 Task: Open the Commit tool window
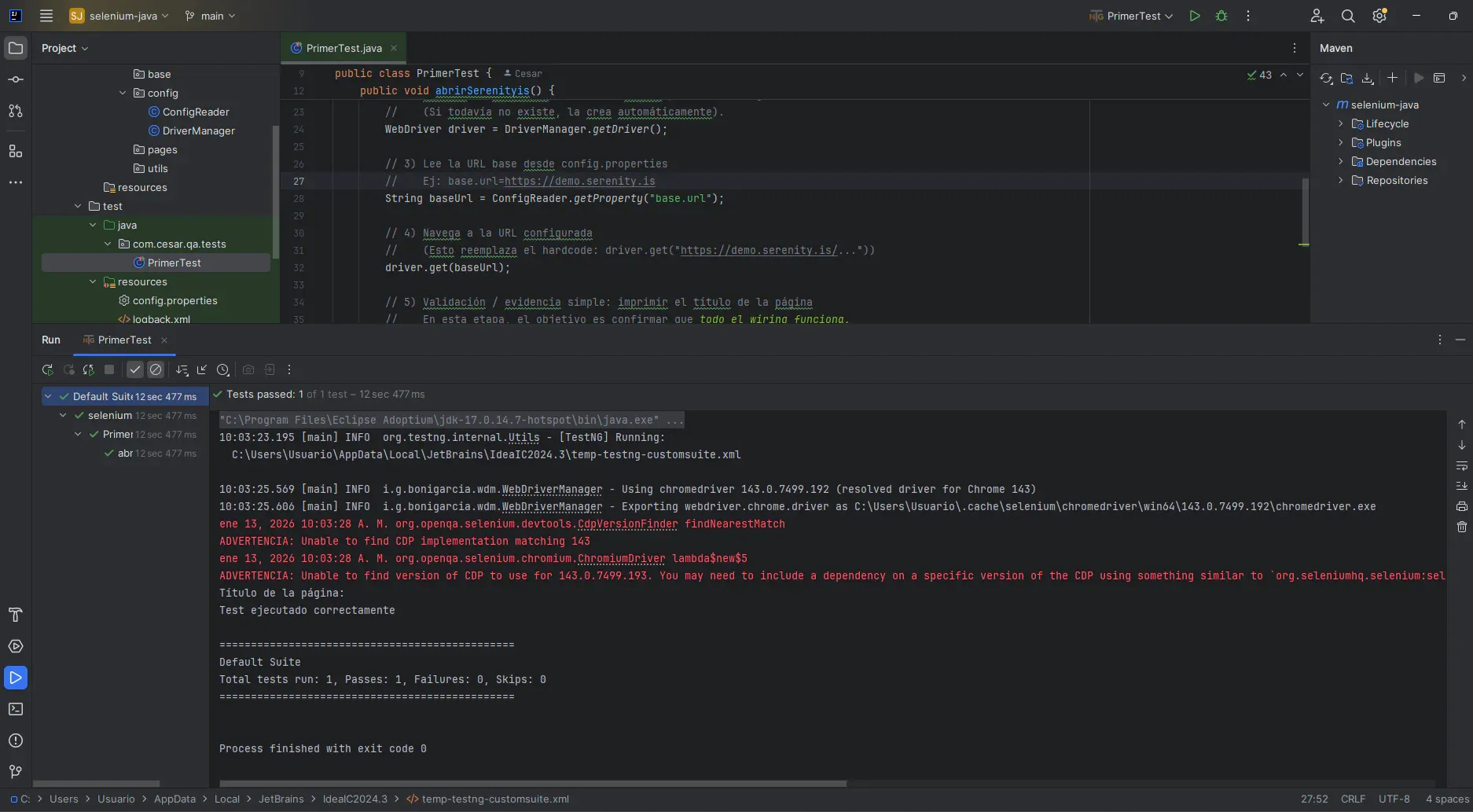(x=16, y=79)
